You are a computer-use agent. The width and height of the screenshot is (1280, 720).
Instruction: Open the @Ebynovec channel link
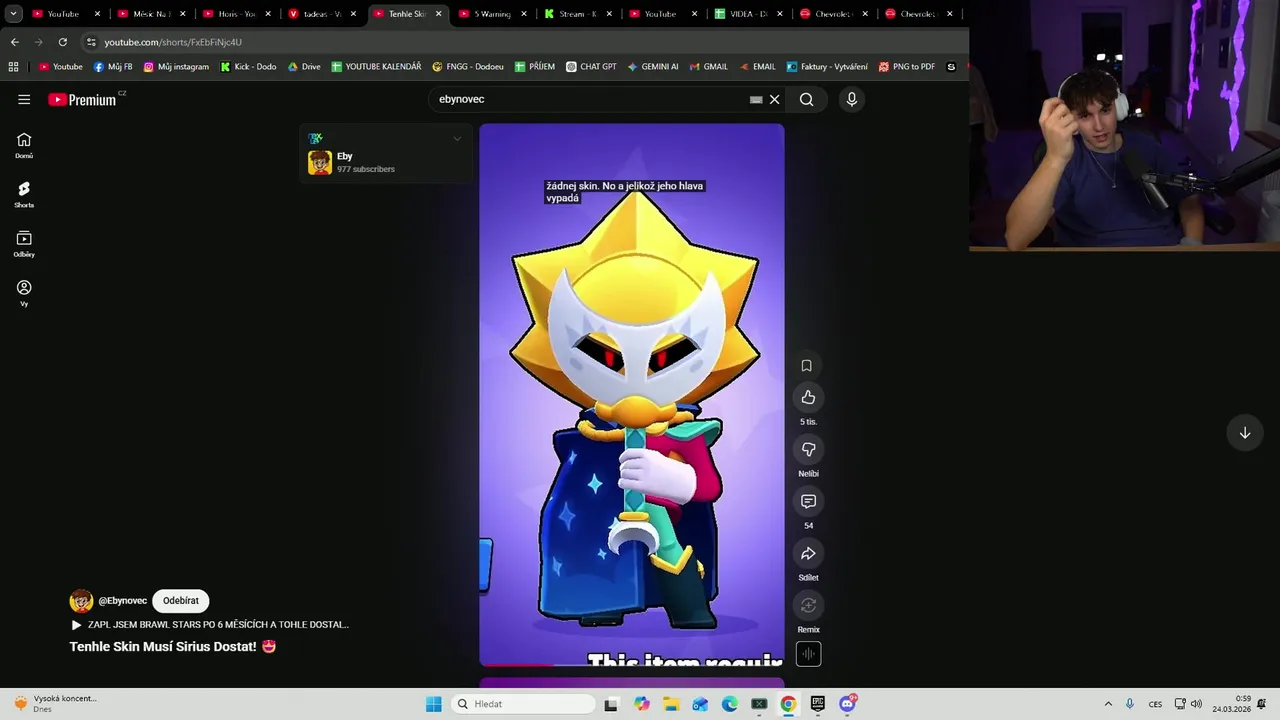tap(123, 601)
